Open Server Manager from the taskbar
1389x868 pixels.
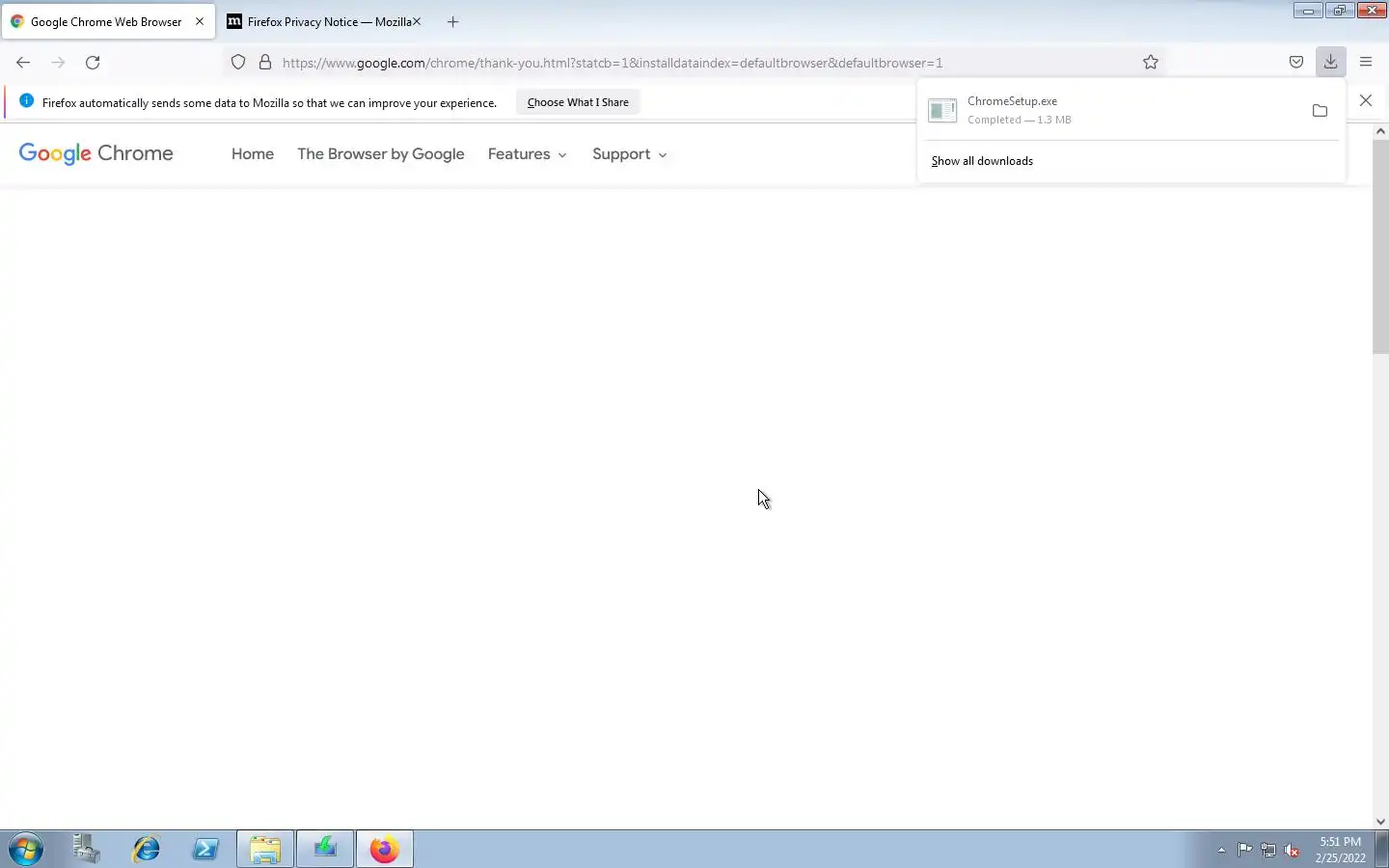coord(87,850)
